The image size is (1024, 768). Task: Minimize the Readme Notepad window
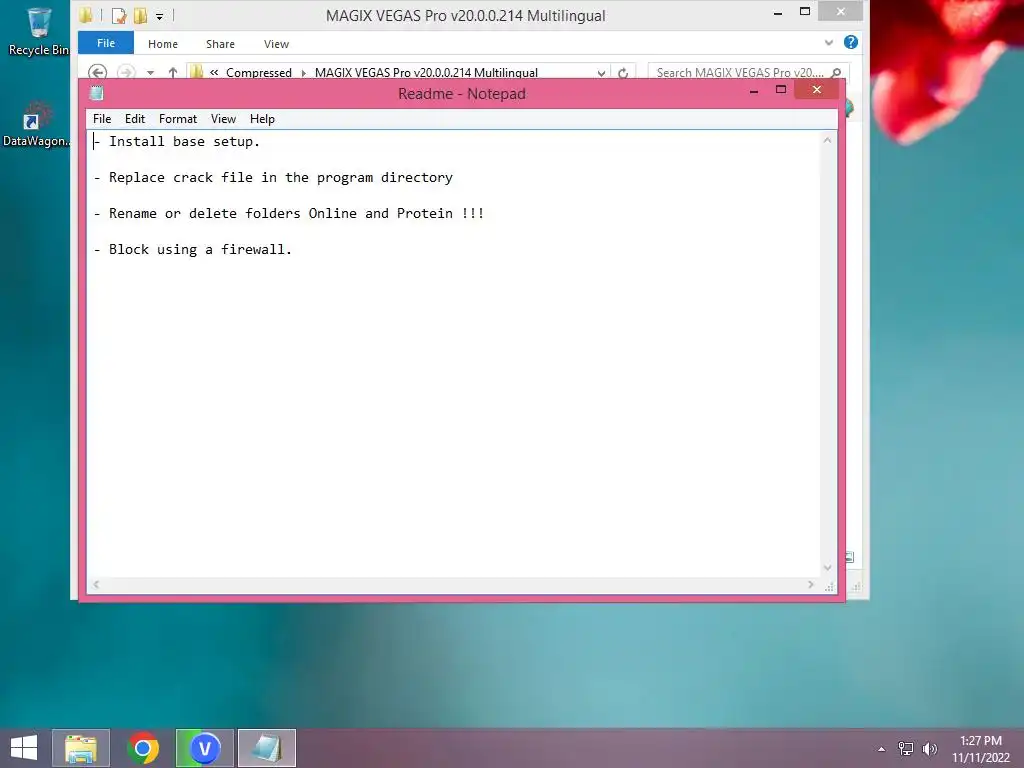754,90
